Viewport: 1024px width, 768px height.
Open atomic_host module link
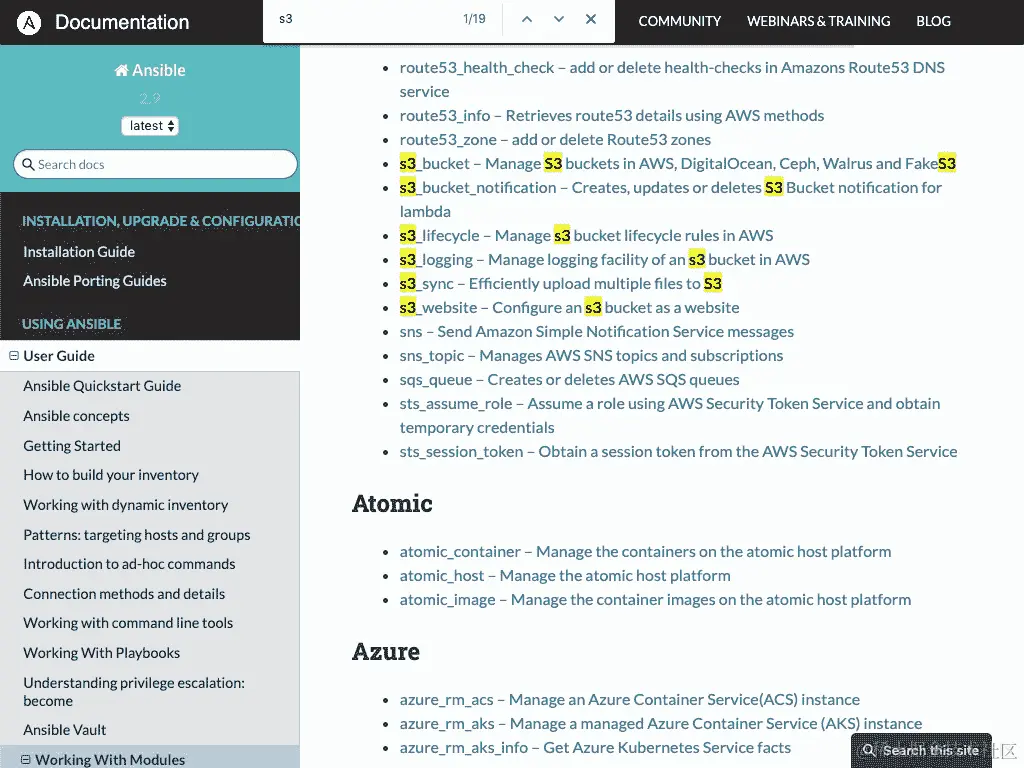(x=565, y=575)
